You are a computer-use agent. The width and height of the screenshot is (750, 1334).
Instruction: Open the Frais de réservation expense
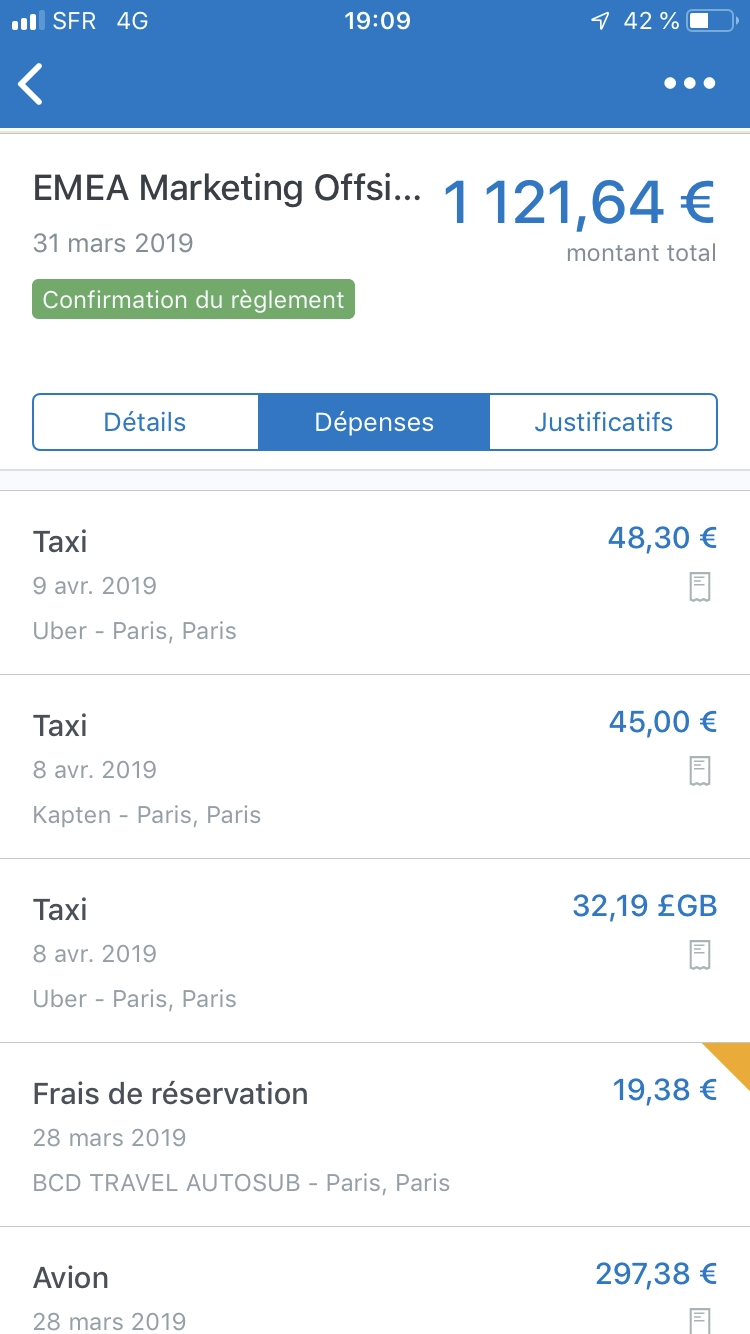pyautogui.click(x=300, y=1136)
